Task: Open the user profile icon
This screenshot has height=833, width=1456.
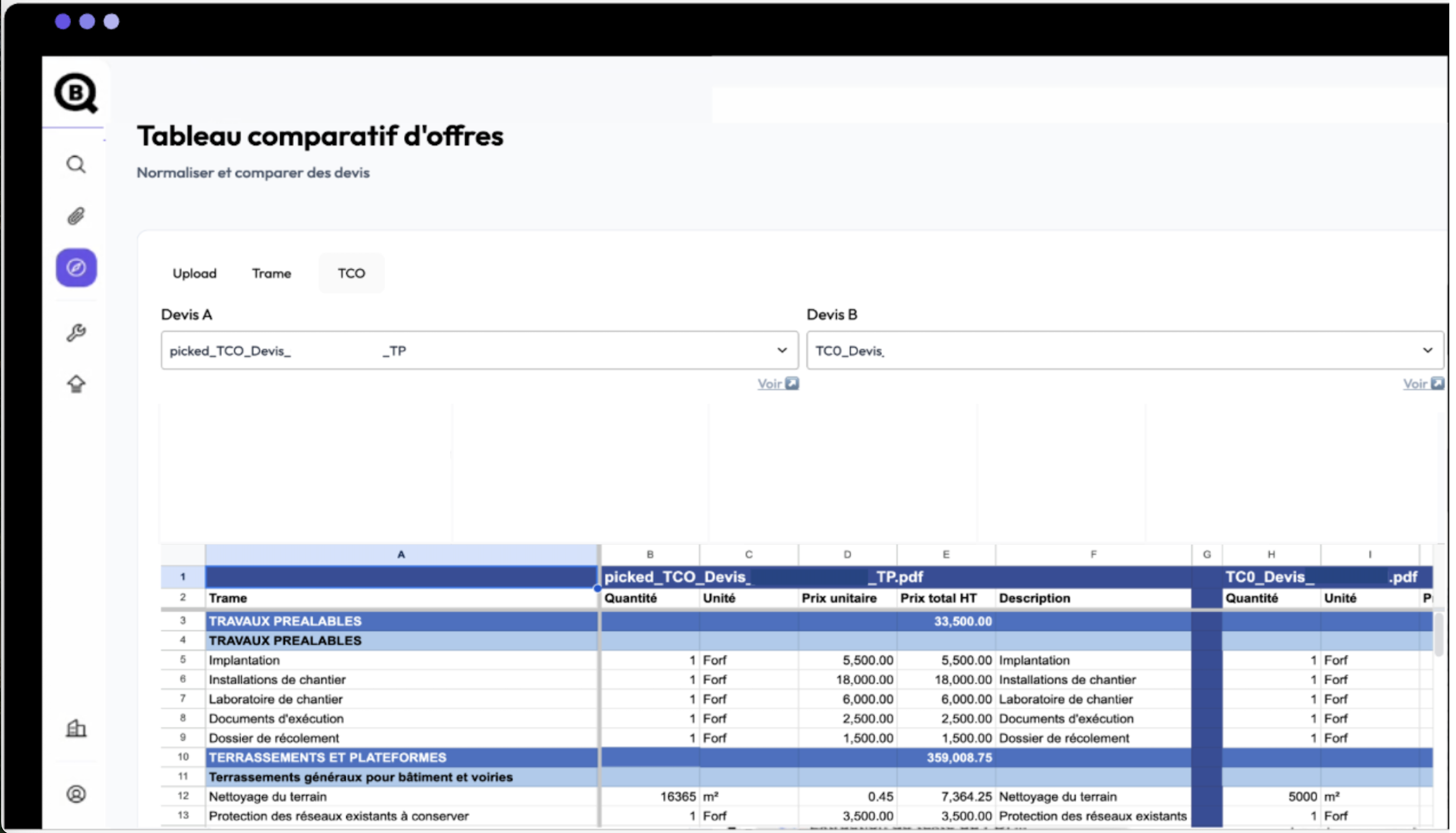Action: coord(76,795)
